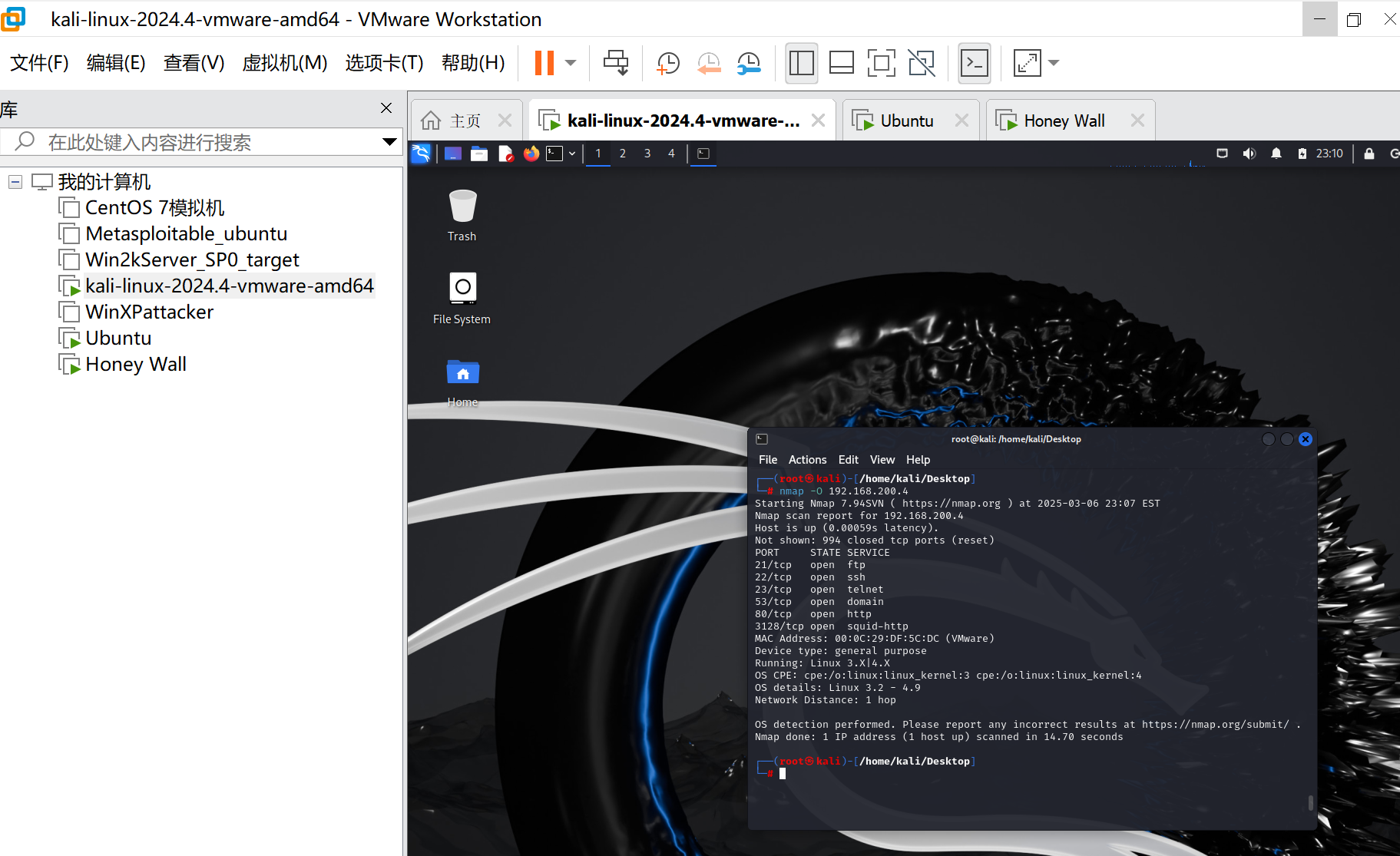Click the Kali panel clock 23:10
The width and height of the screenshot is (1400, 856).
click(x=1329, y=154)
